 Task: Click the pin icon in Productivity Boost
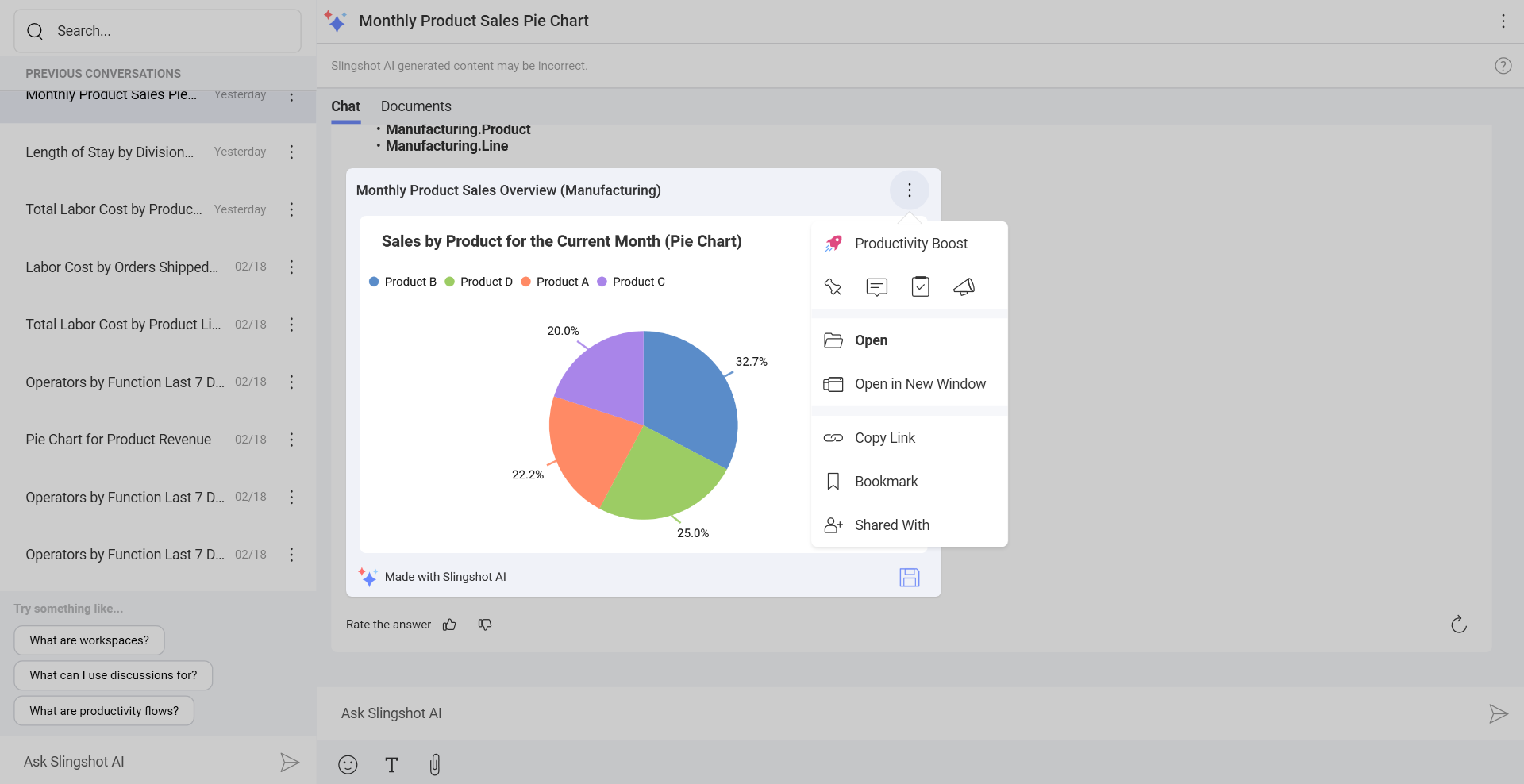pos(833,286)
